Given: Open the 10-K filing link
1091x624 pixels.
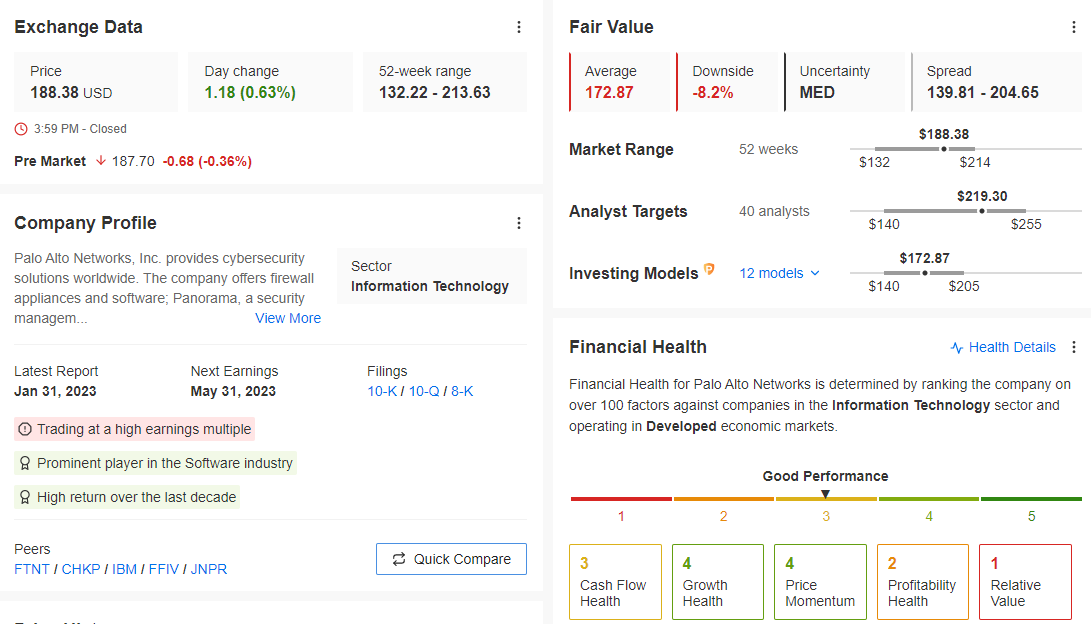Looking at the screenshot, I should 382,391.
